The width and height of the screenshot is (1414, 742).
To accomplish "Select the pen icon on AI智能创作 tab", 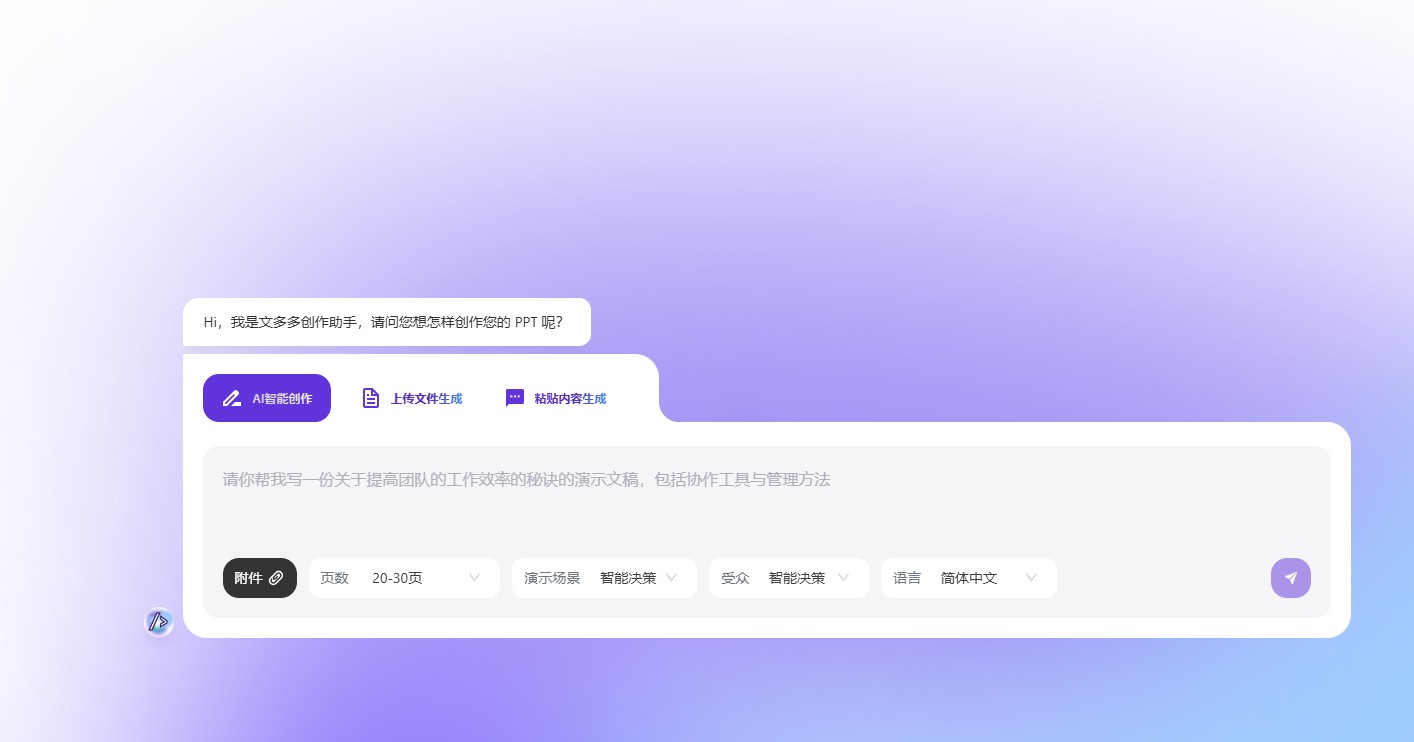I will click(x=232, y=398).
